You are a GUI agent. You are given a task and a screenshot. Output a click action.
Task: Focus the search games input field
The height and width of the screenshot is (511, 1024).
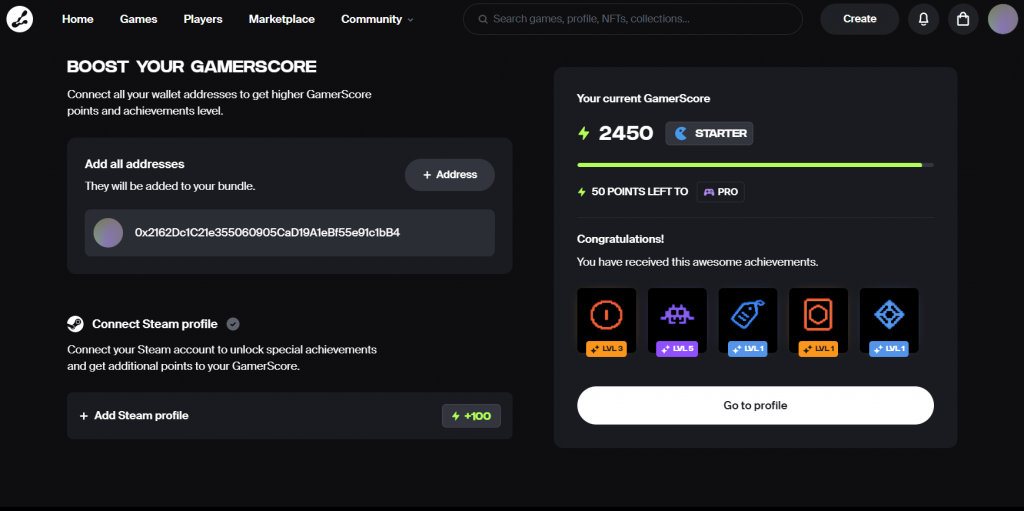(x=632, y=19)
